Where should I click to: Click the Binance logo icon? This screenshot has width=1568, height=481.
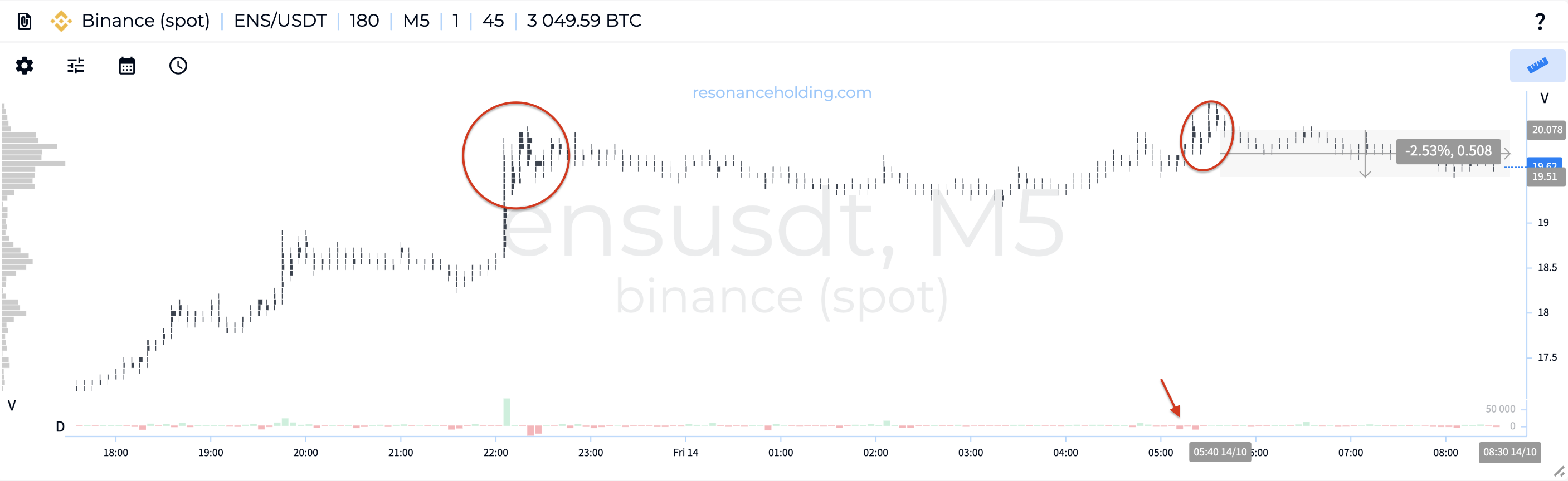(x=61, y=21)
